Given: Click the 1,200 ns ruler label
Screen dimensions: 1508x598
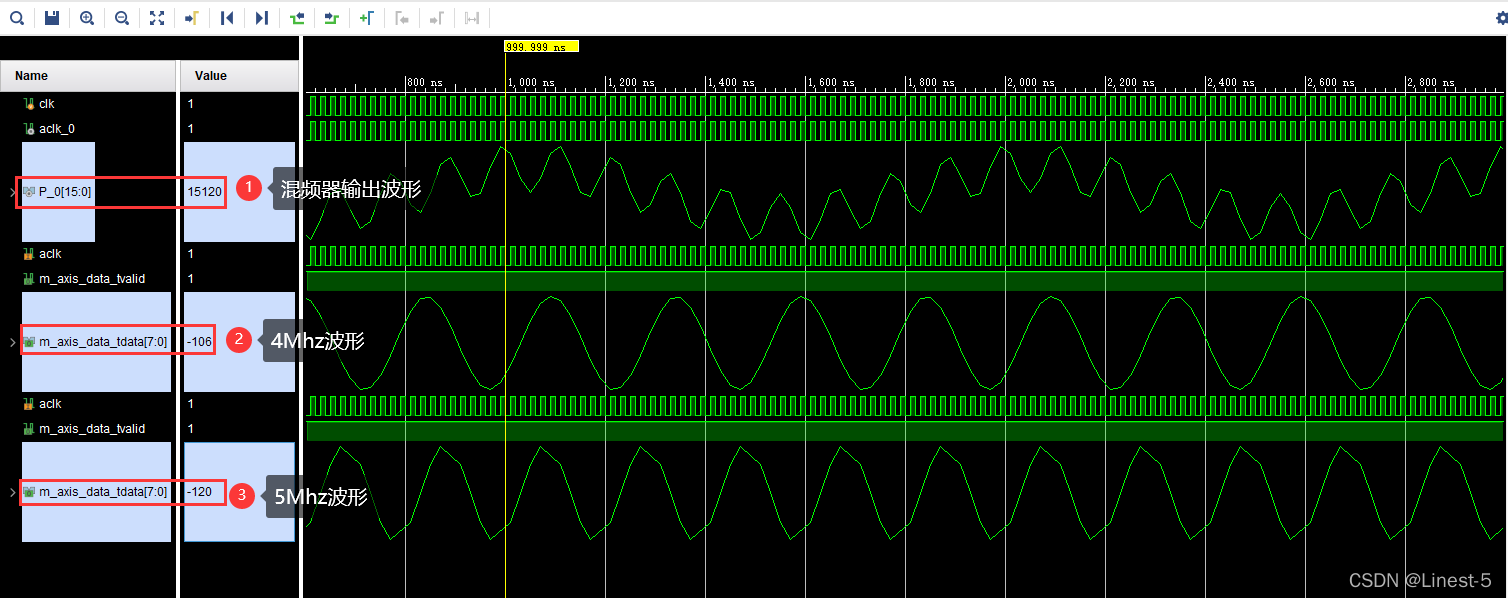Looking at the screenshot, I should point(631,83).
